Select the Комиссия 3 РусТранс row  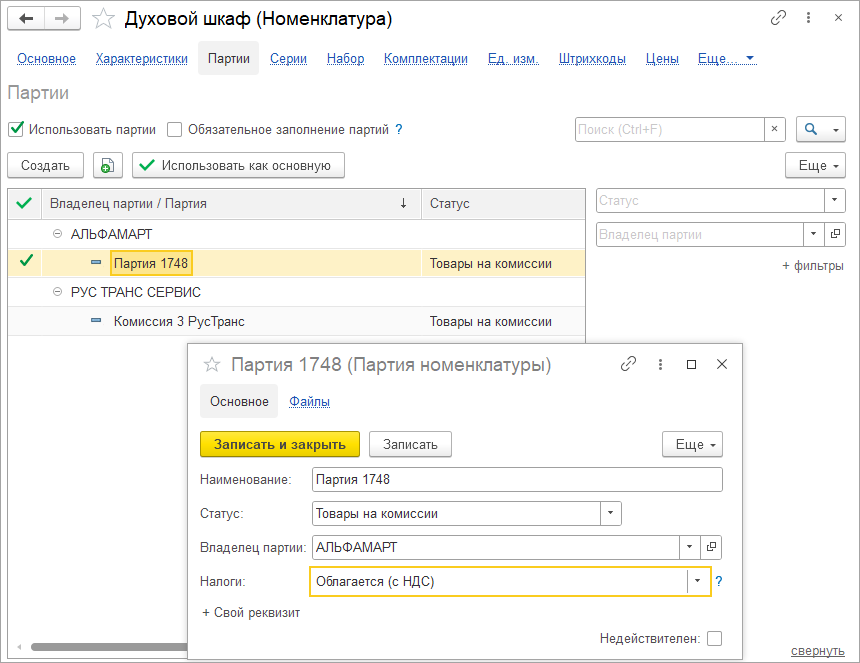pos(297,321)
